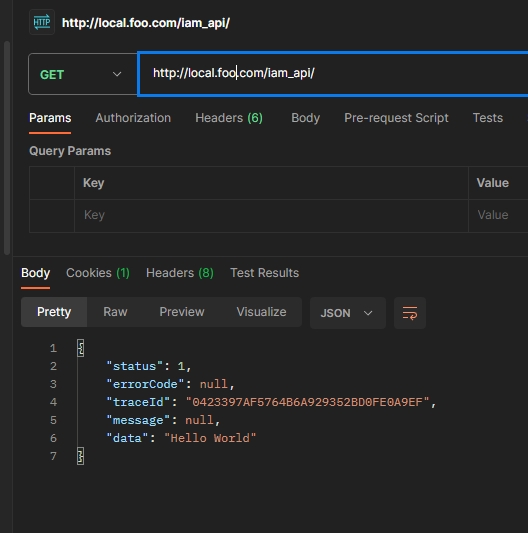Open the request Body tab
Viewport: 528px width, 533px height.
(x=305, y=118)
